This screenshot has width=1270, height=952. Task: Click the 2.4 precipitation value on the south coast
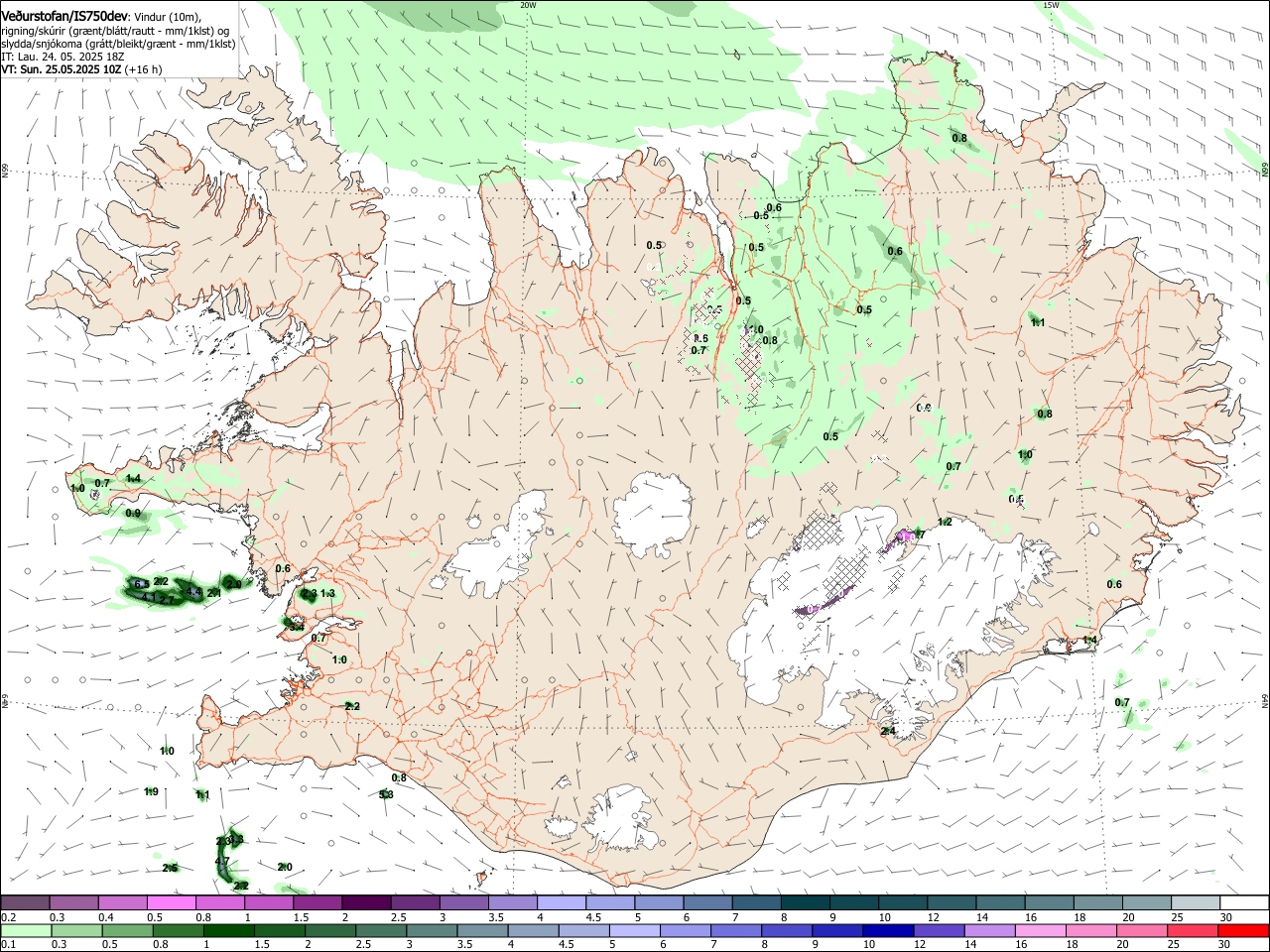(888, 731)
